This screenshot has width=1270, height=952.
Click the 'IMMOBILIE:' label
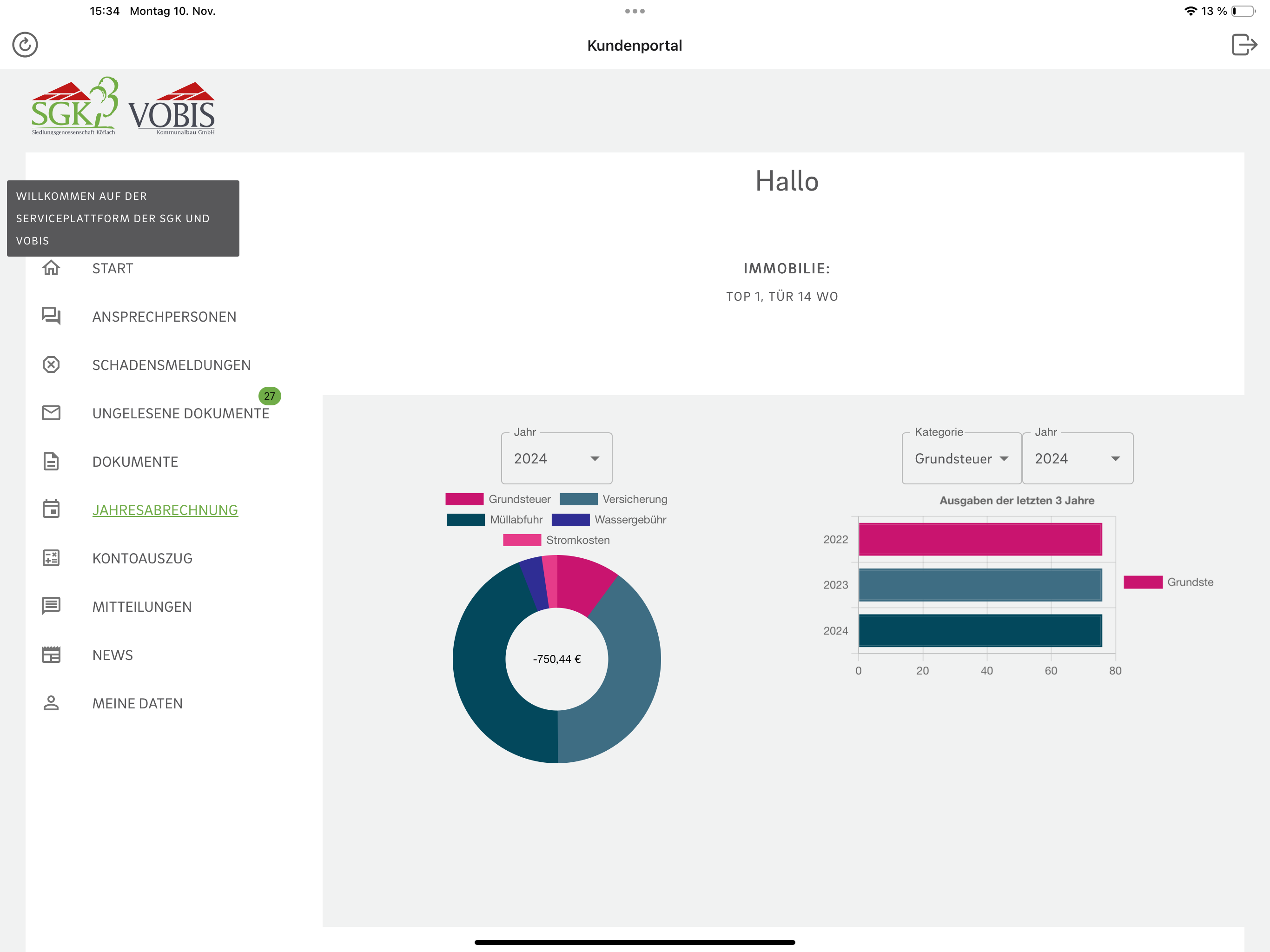[787, 268]
